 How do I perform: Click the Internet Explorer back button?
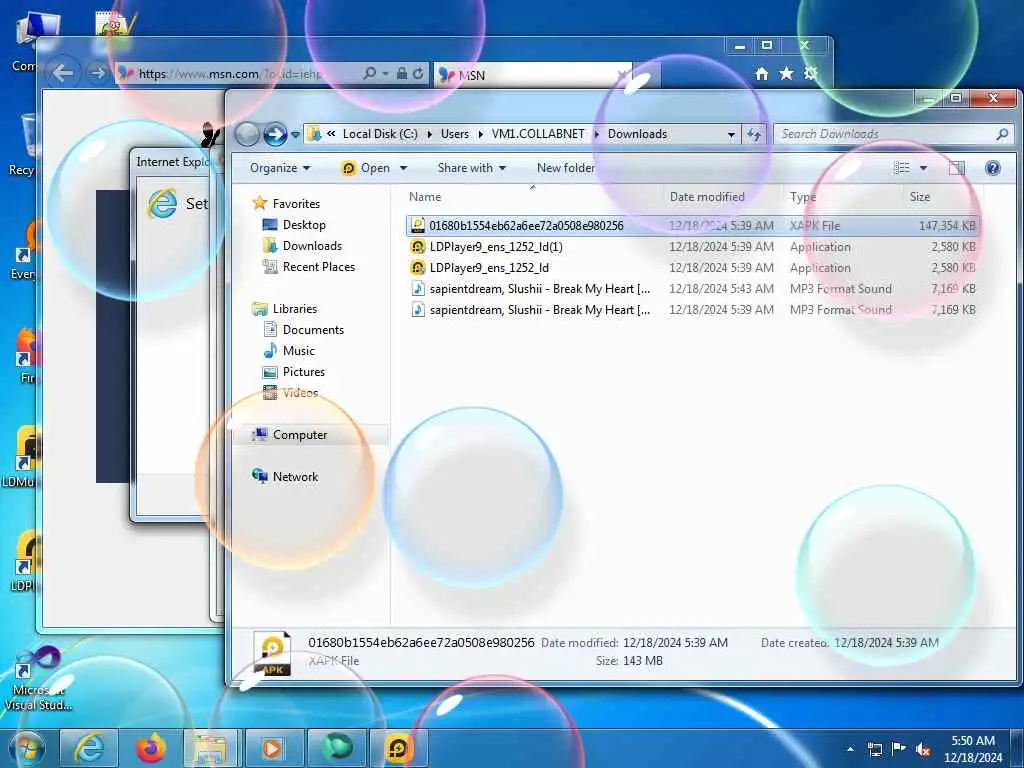click(x=62, y=72)
